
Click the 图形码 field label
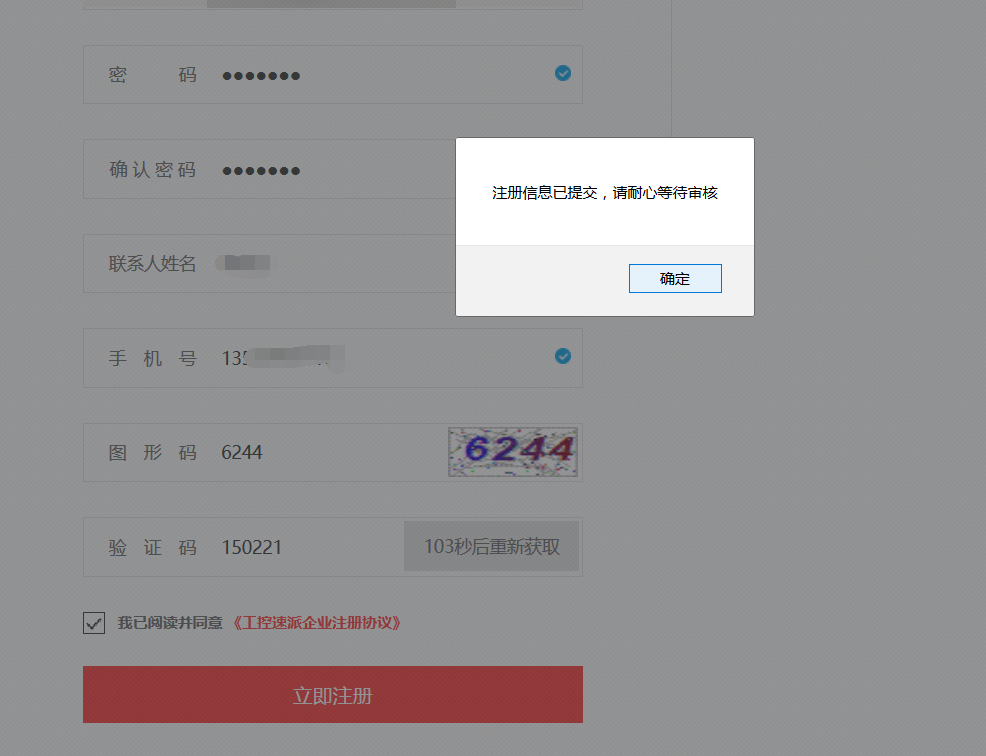tap(152, 452)
